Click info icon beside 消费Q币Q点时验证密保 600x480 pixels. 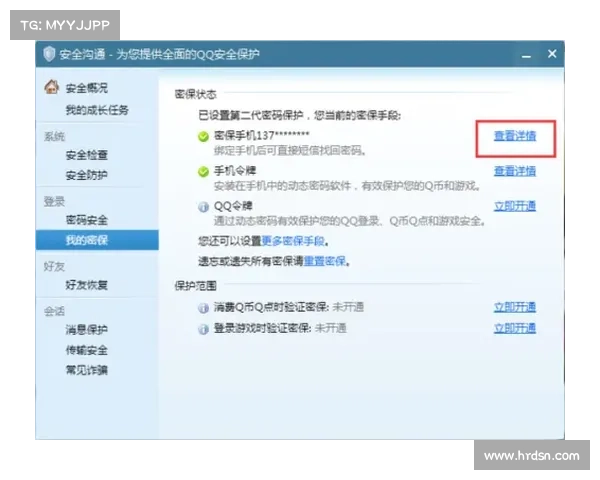203,308
